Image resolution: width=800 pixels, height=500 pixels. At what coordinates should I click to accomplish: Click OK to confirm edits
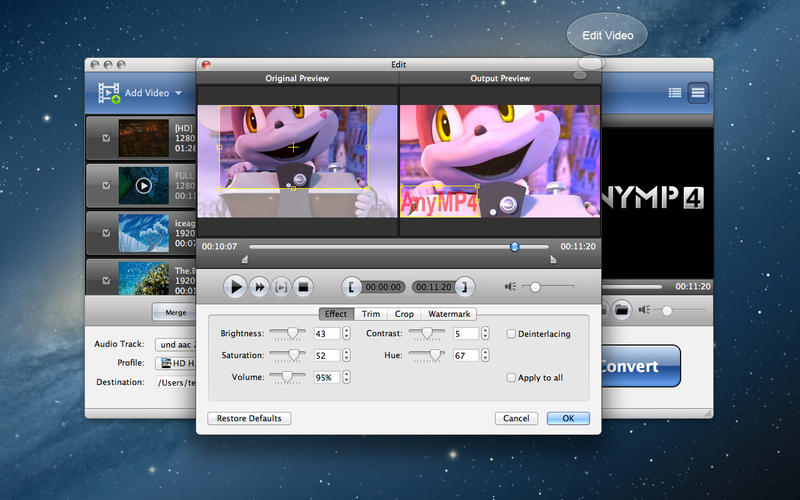pos(568,418)
